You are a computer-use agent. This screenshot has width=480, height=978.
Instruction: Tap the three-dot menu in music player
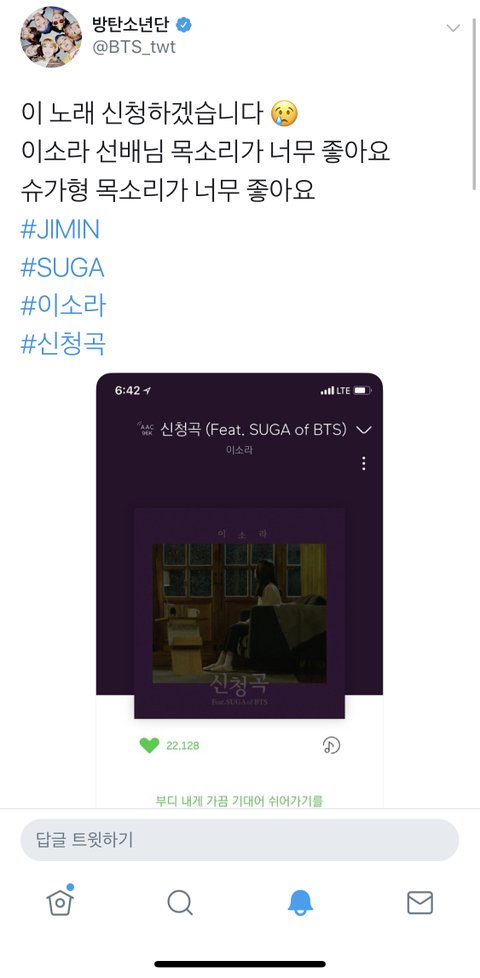pos(363,463)
